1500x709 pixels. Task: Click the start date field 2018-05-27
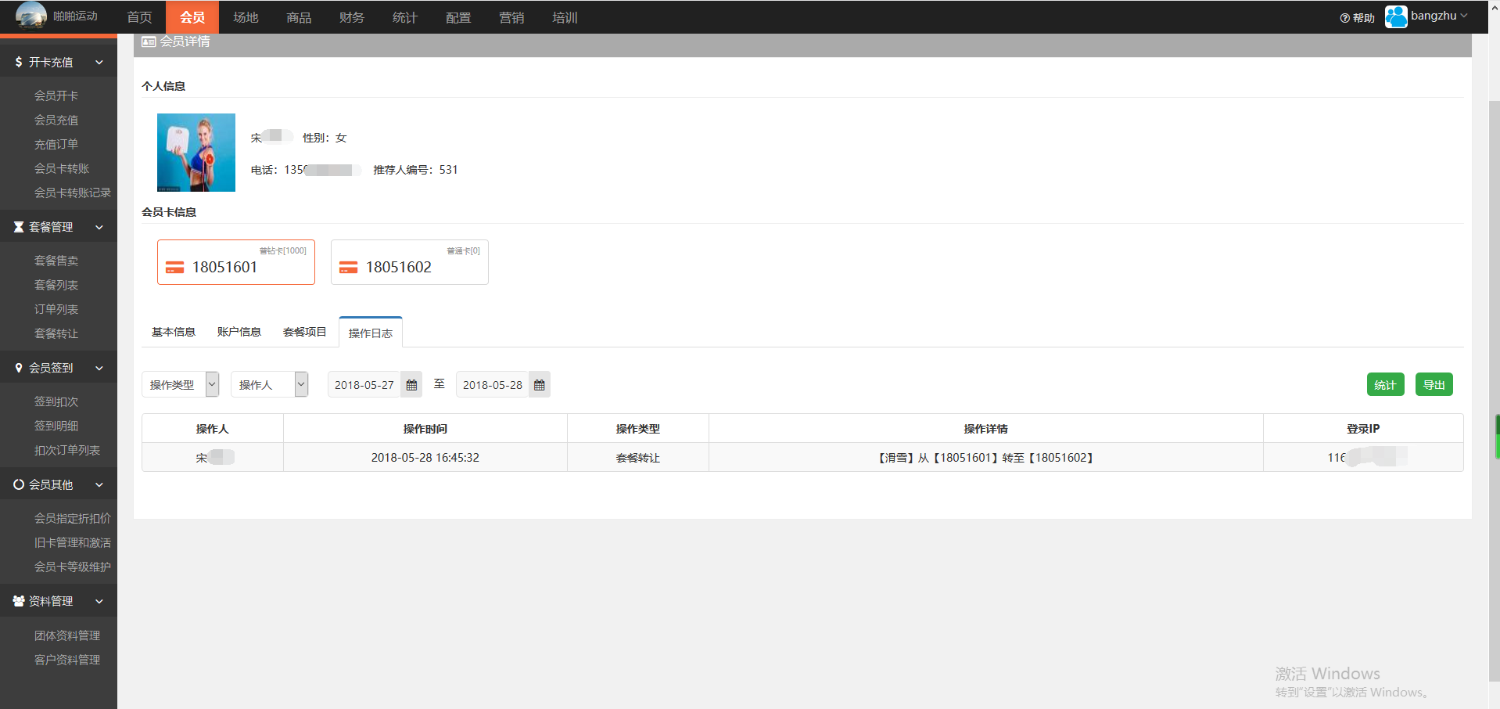(365, 385)
